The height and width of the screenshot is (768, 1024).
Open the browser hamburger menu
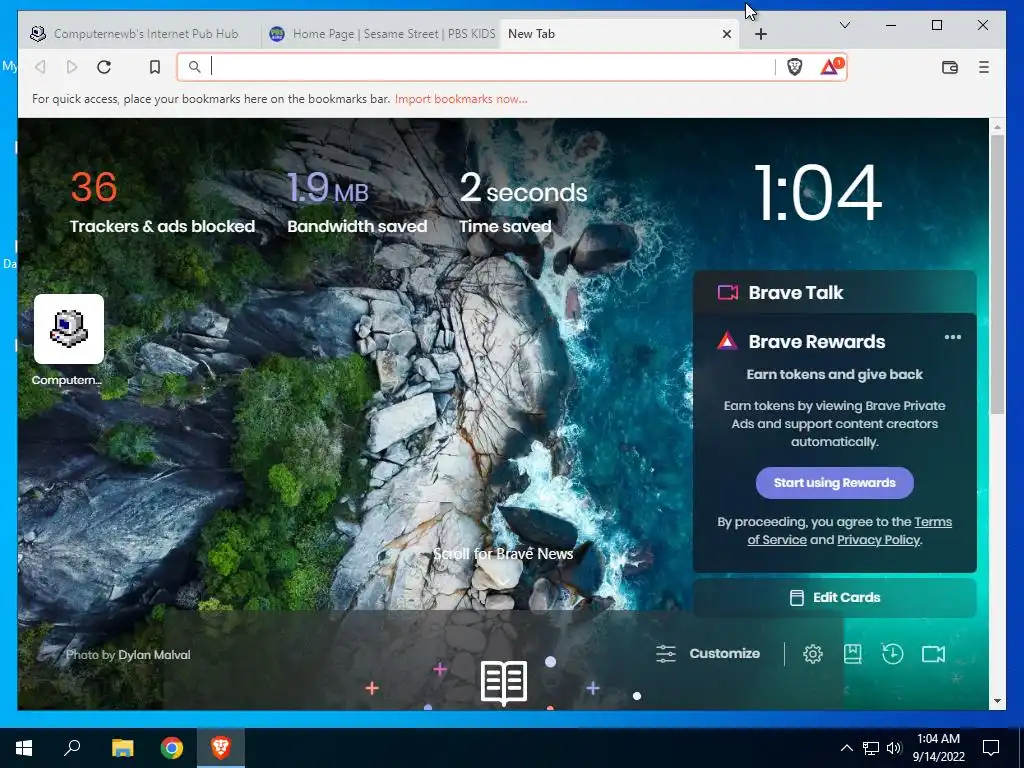coord(984,67)
